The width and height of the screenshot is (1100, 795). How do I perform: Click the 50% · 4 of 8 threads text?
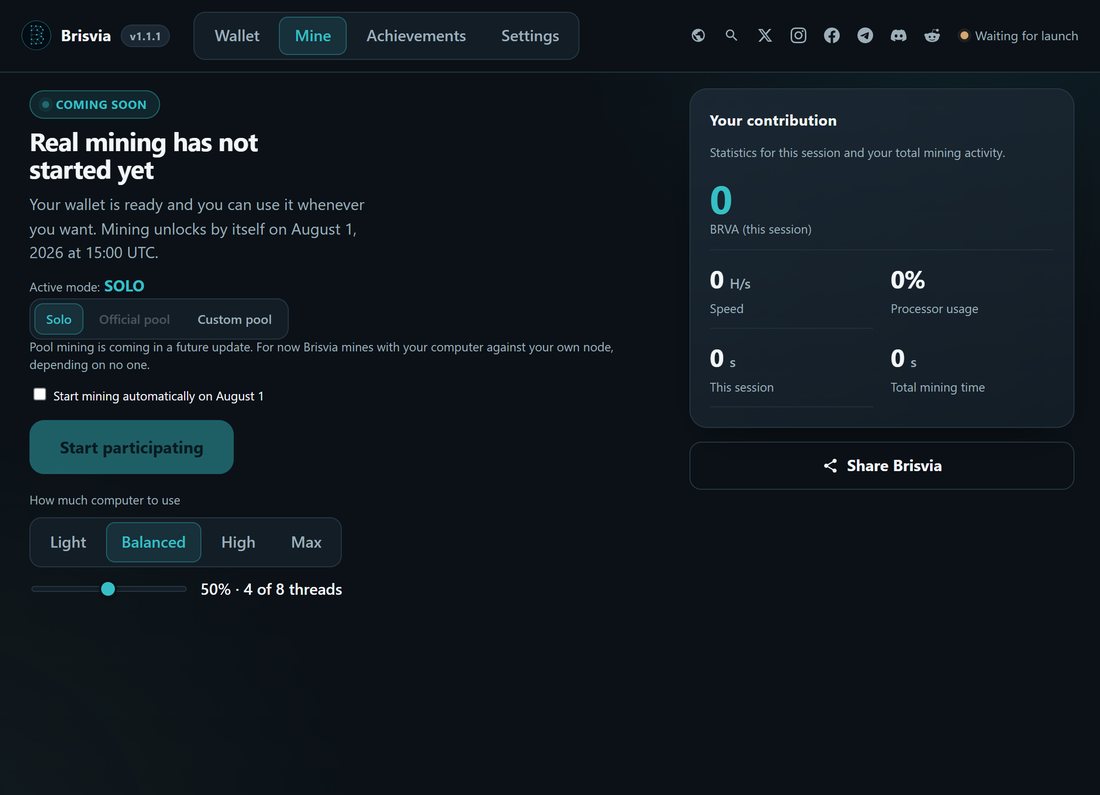point(271,589)
